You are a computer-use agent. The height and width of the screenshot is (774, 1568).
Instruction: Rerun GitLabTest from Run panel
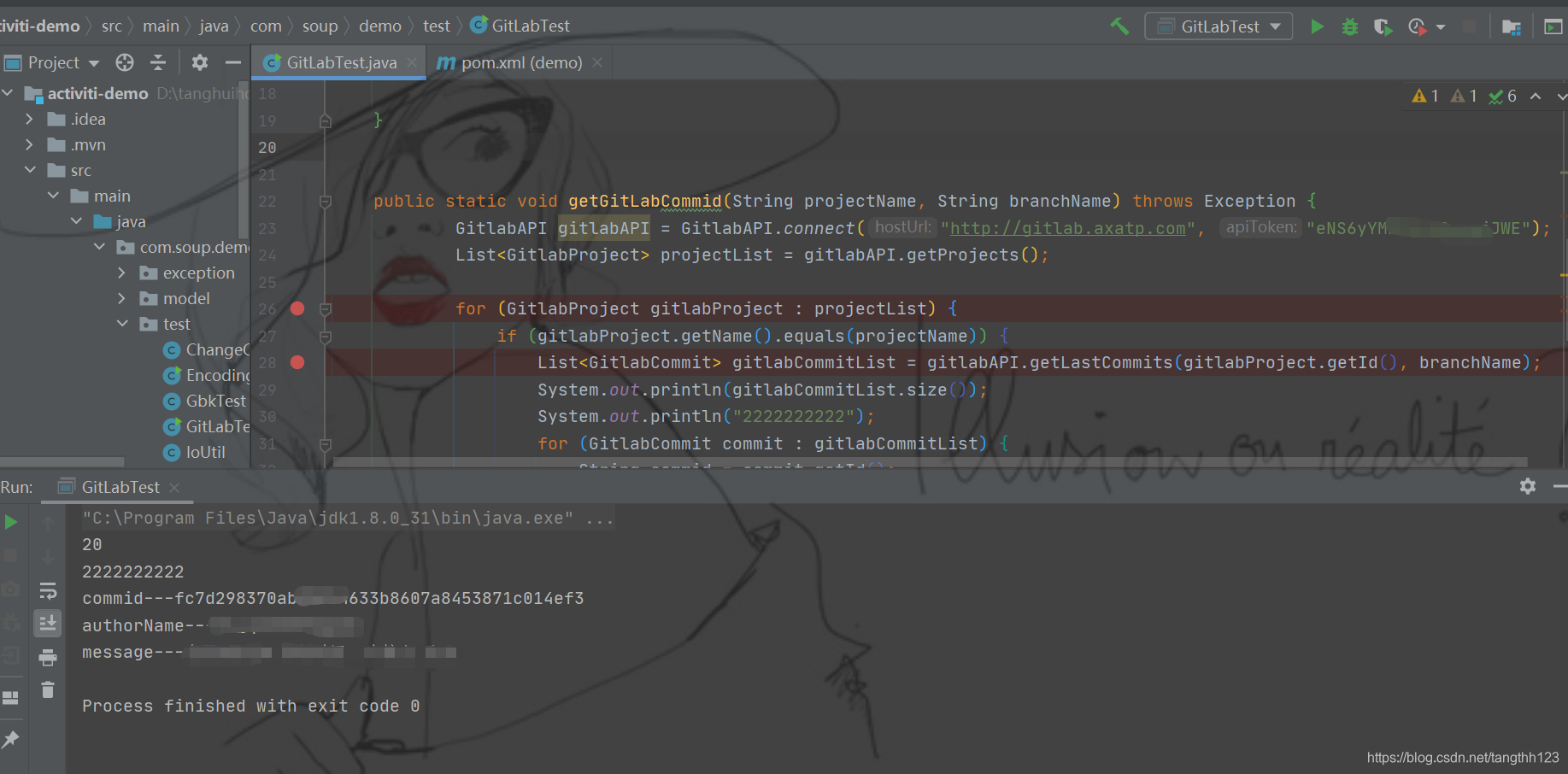point(11,522)
